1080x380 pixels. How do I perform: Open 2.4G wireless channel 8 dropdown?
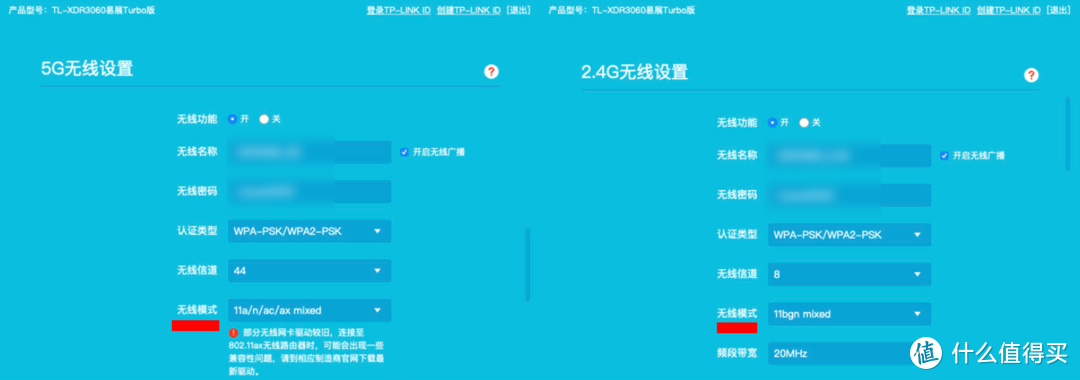coord(849,274)
